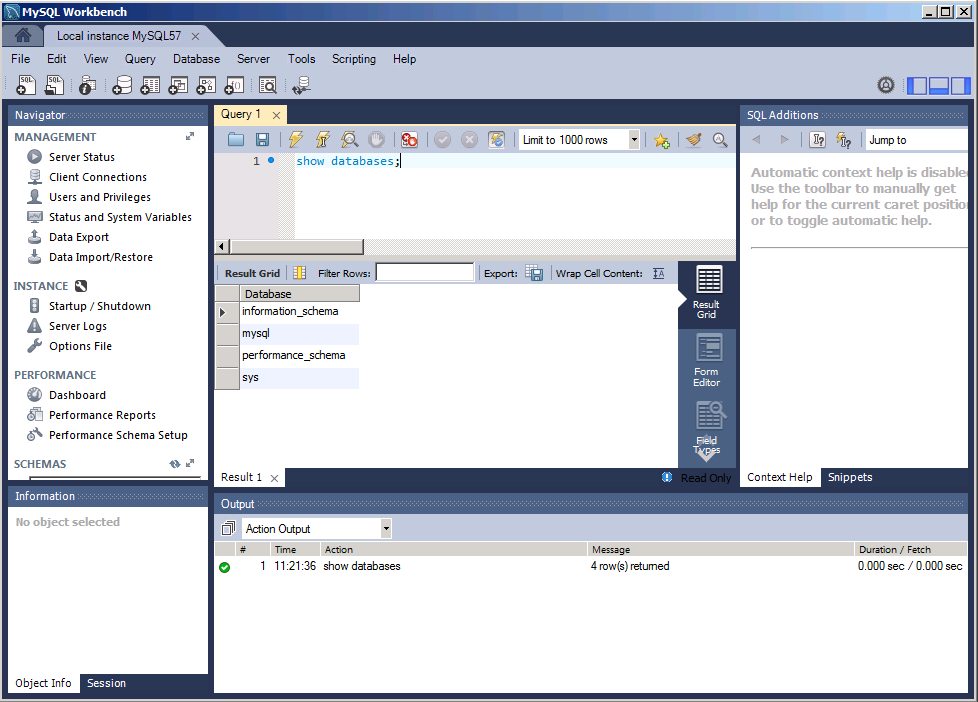Open script file in query editor

tap(236, 140)
